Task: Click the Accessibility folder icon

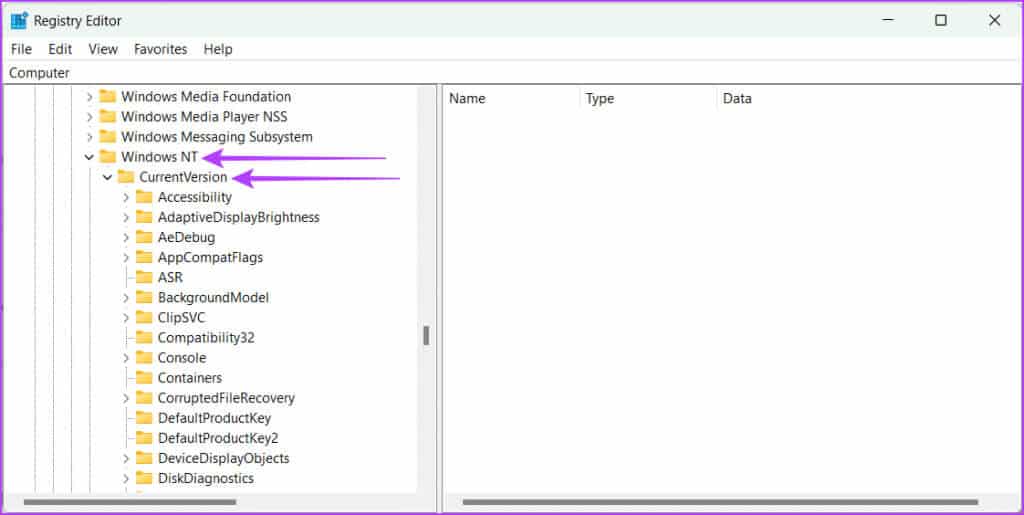Action: (144, 197)
